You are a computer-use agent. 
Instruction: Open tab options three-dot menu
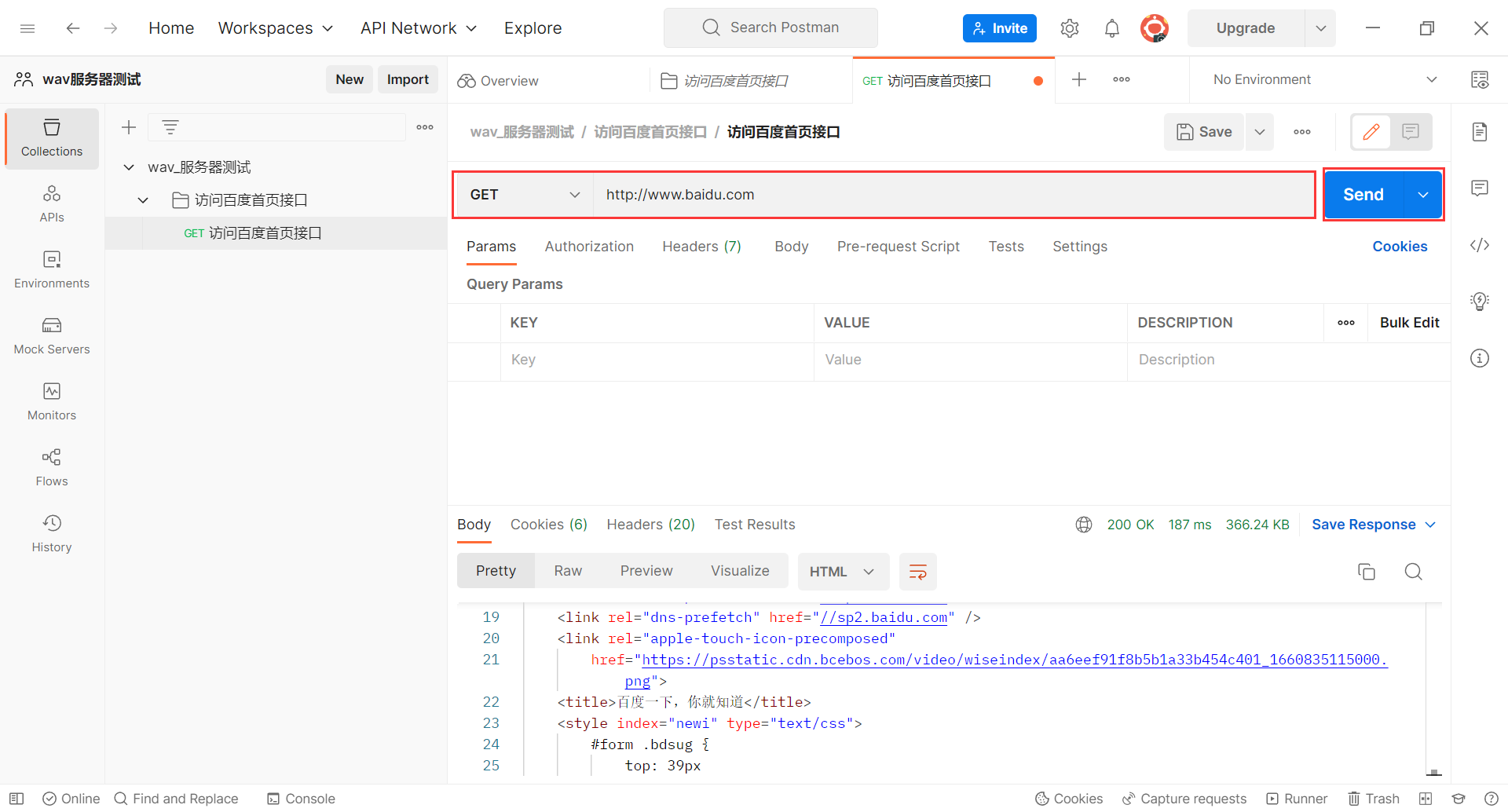coord(1122,79)
